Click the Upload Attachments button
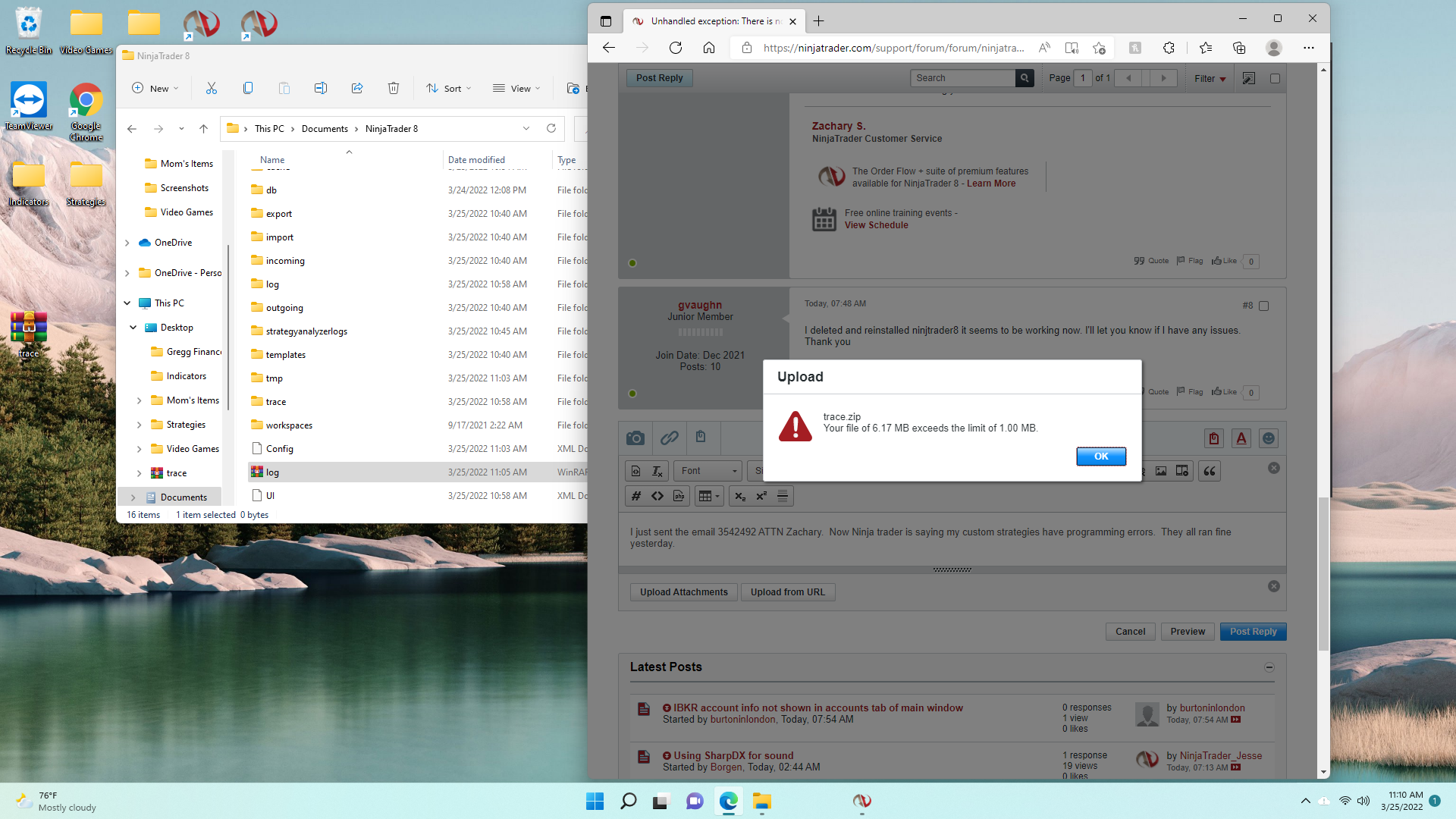This screenshot has width=1456, height=819. [x=683, y=592]
